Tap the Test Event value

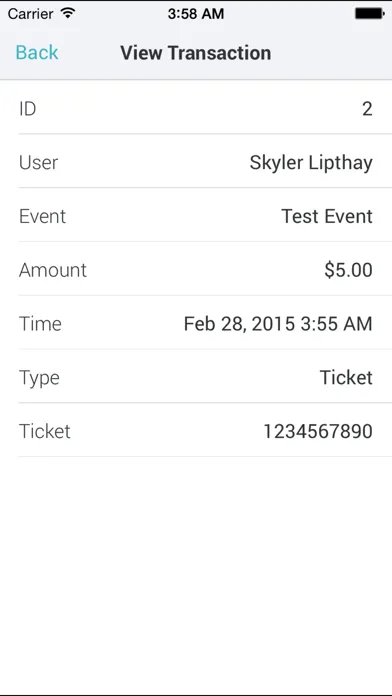tap(327, 216)
